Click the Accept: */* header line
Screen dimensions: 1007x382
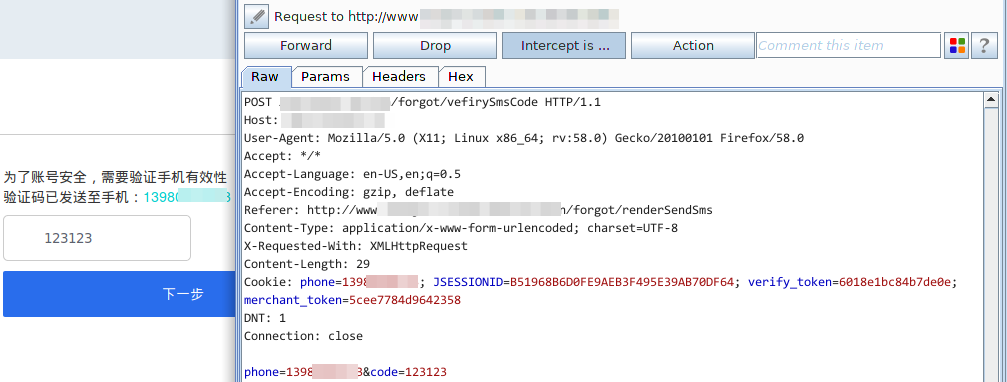coord(283,156)
